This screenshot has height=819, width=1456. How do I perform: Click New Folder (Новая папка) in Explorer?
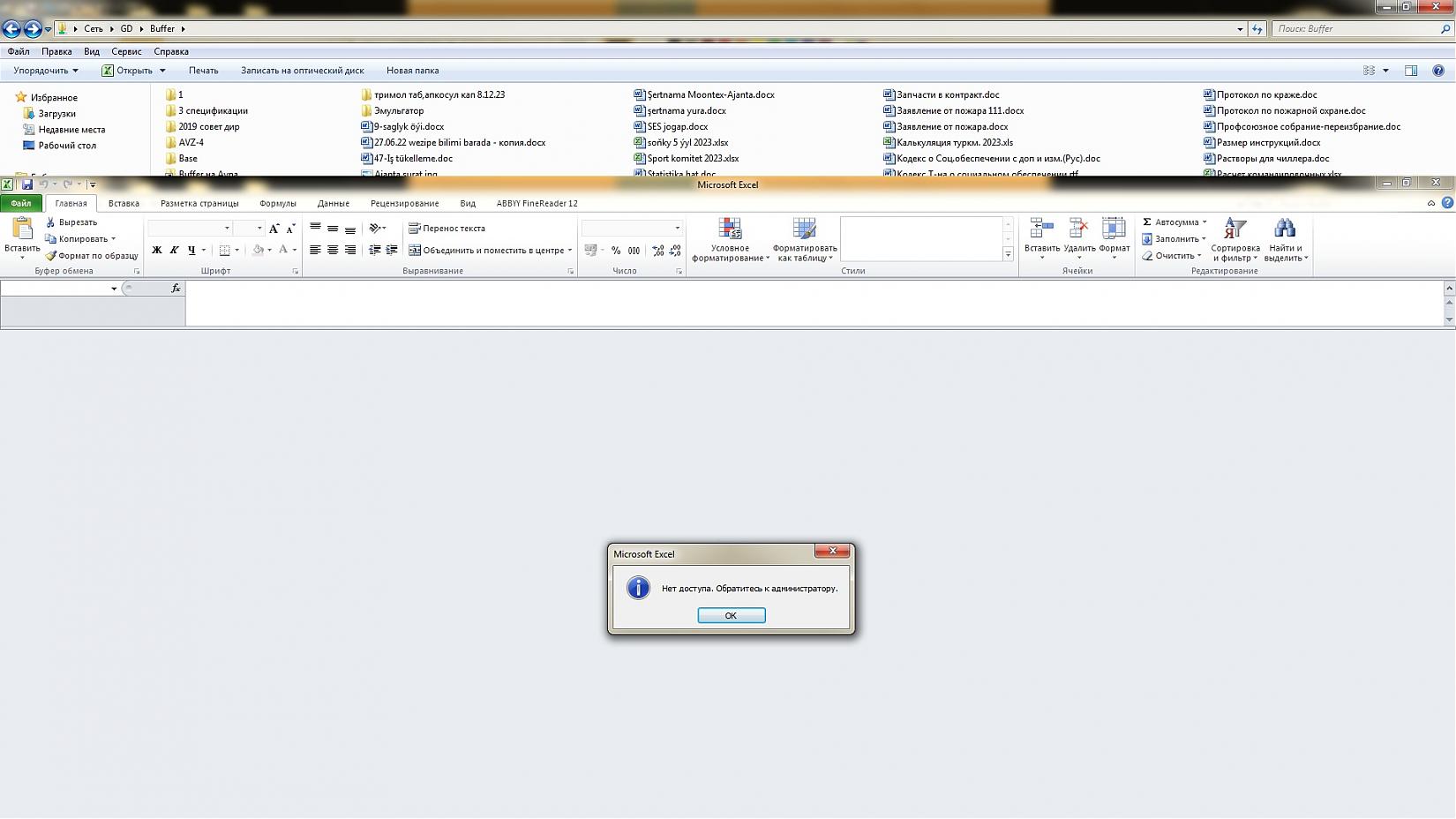413,71
